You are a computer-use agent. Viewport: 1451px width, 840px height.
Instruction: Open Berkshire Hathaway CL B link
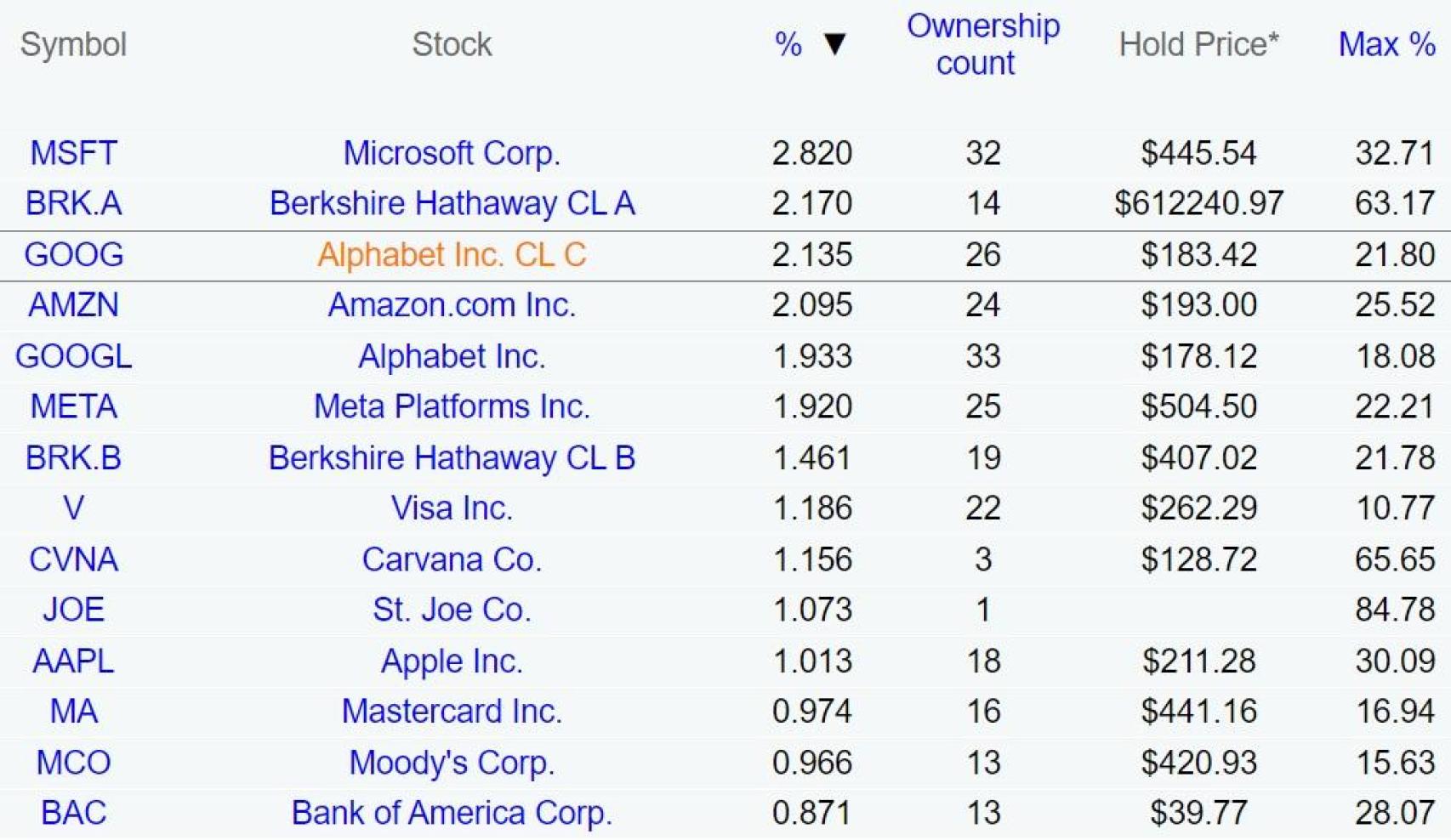[x=452, y=457]
